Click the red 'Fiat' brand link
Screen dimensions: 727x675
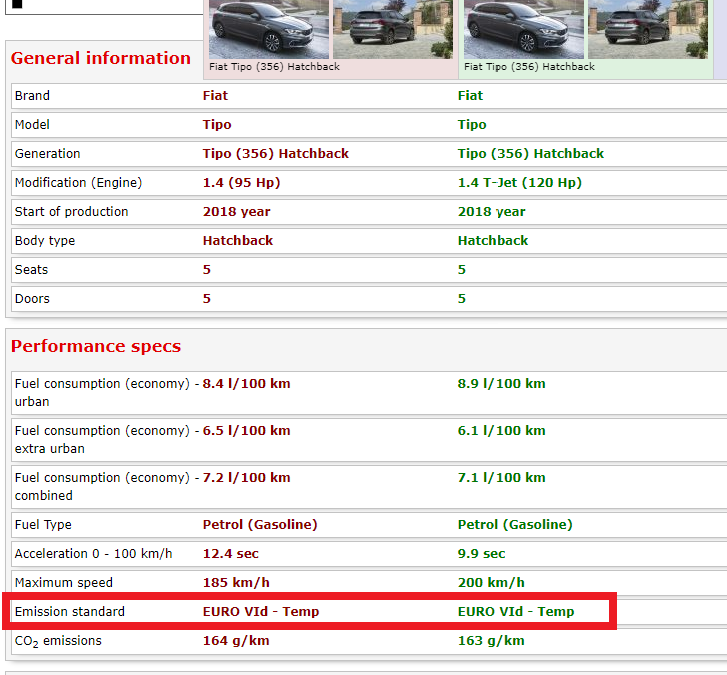click(x=216, y=96)
